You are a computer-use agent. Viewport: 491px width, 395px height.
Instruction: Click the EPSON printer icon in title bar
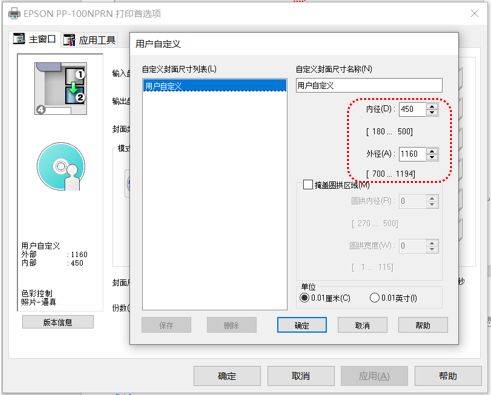[14, 14]
